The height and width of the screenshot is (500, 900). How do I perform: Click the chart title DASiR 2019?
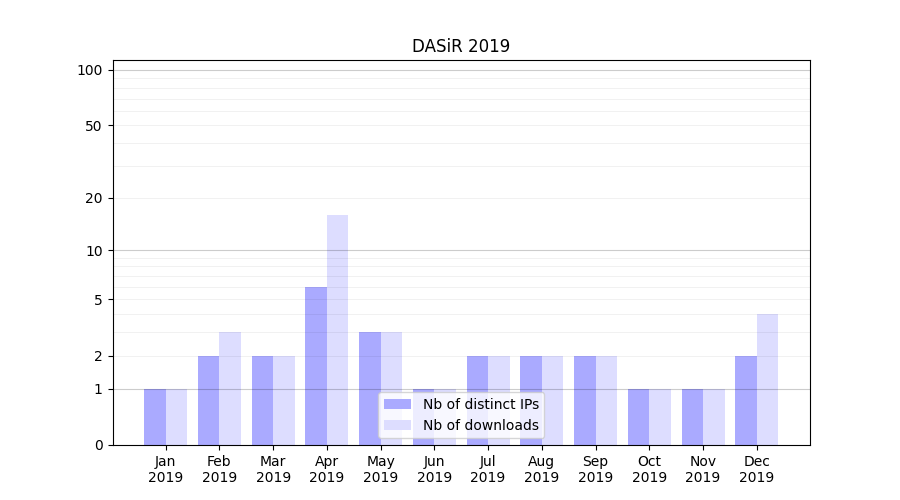pos(461,46)
